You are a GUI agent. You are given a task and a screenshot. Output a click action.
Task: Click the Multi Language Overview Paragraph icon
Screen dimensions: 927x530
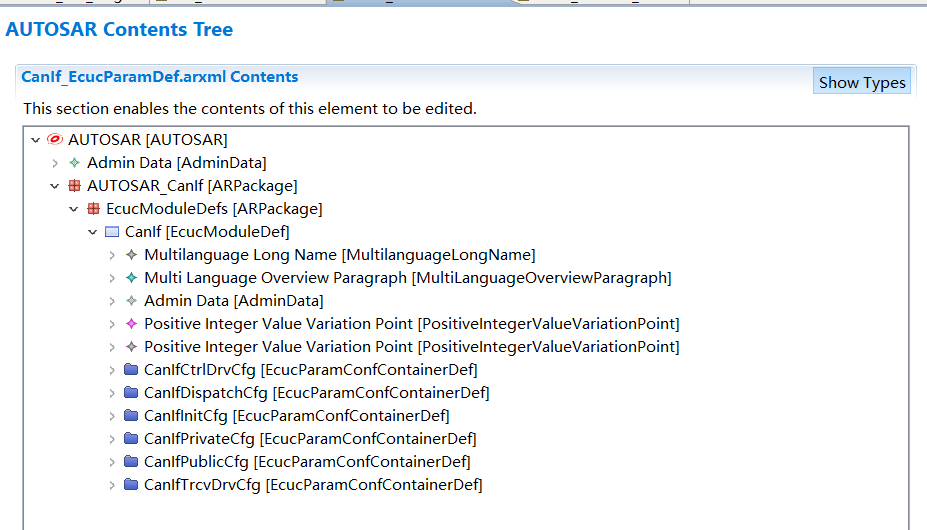[x=131, y=278]
